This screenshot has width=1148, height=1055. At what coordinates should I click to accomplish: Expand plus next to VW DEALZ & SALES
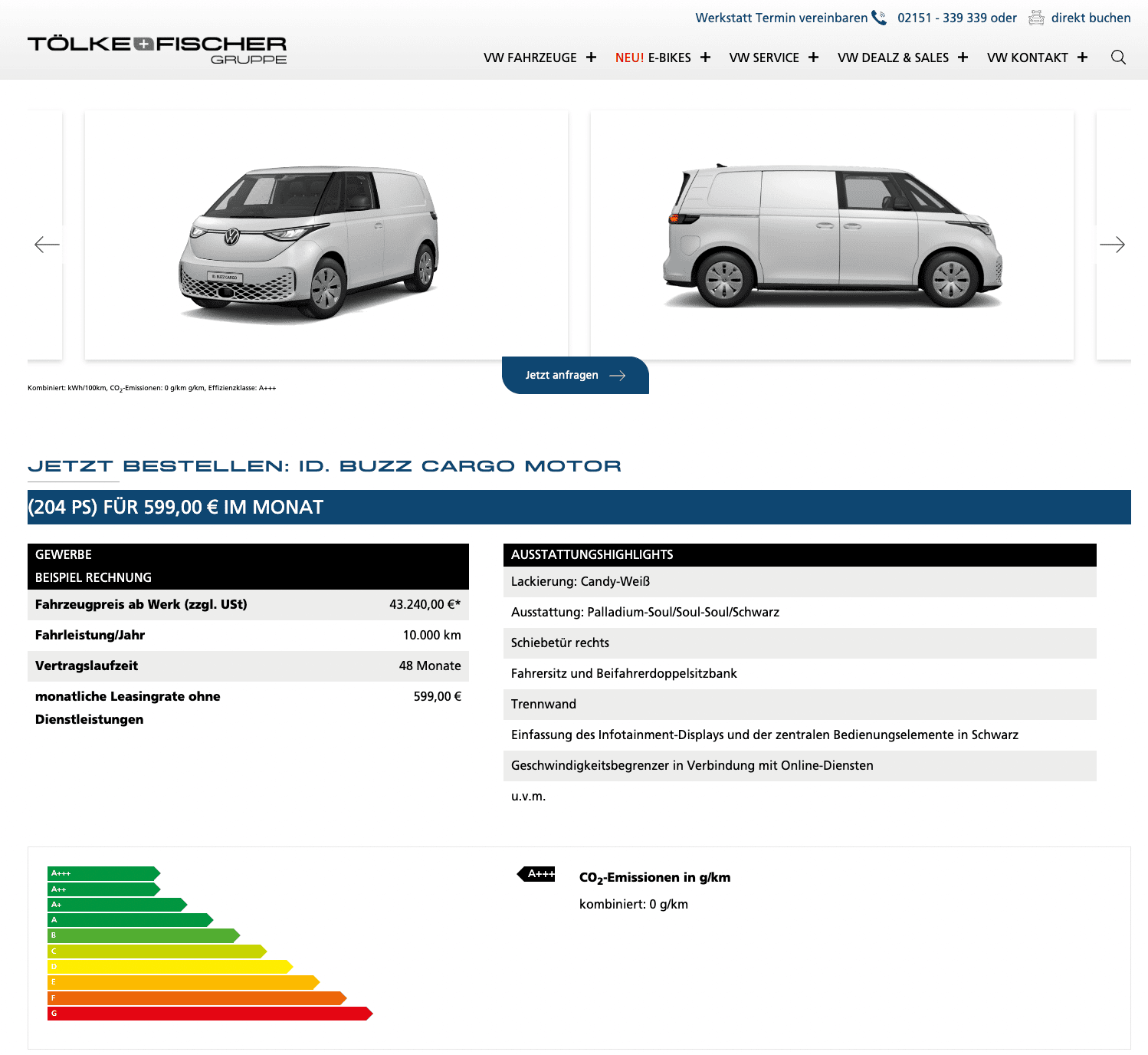pyautogui.click(x=963, y=58)
